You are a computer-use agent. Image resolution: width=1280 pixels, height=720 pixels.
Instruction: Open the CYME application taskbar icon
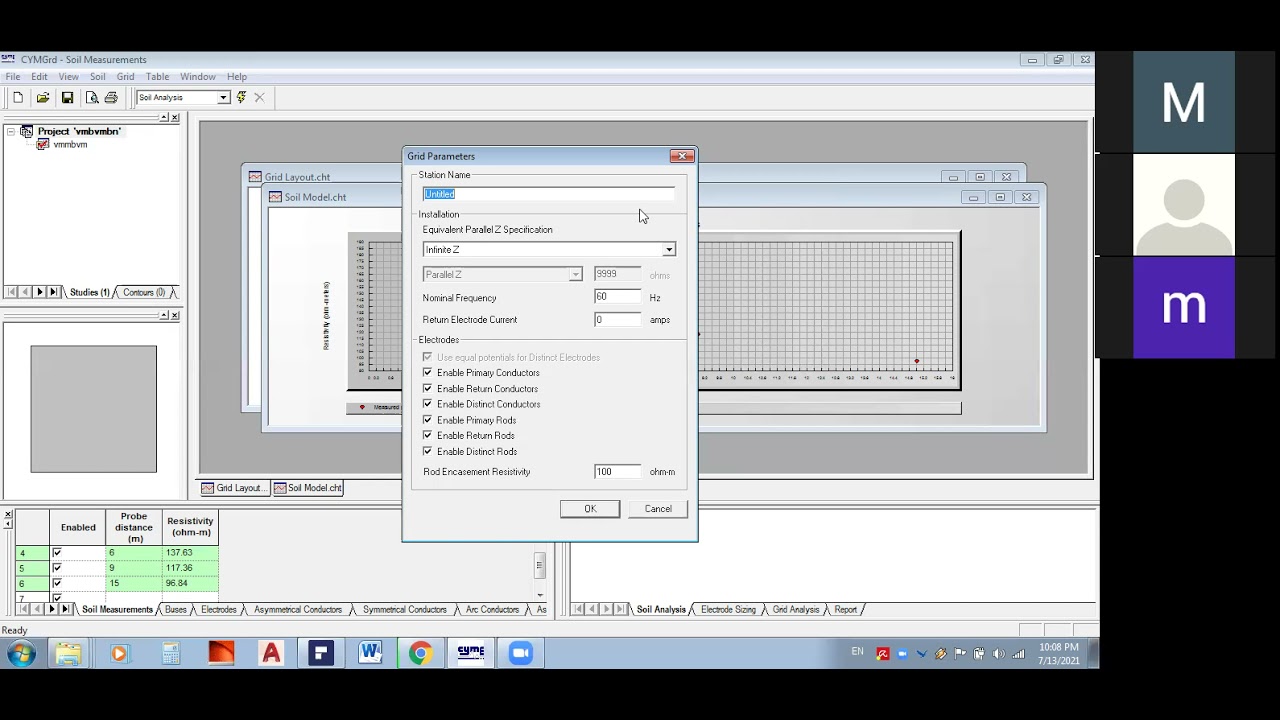(x=470, y=654)
